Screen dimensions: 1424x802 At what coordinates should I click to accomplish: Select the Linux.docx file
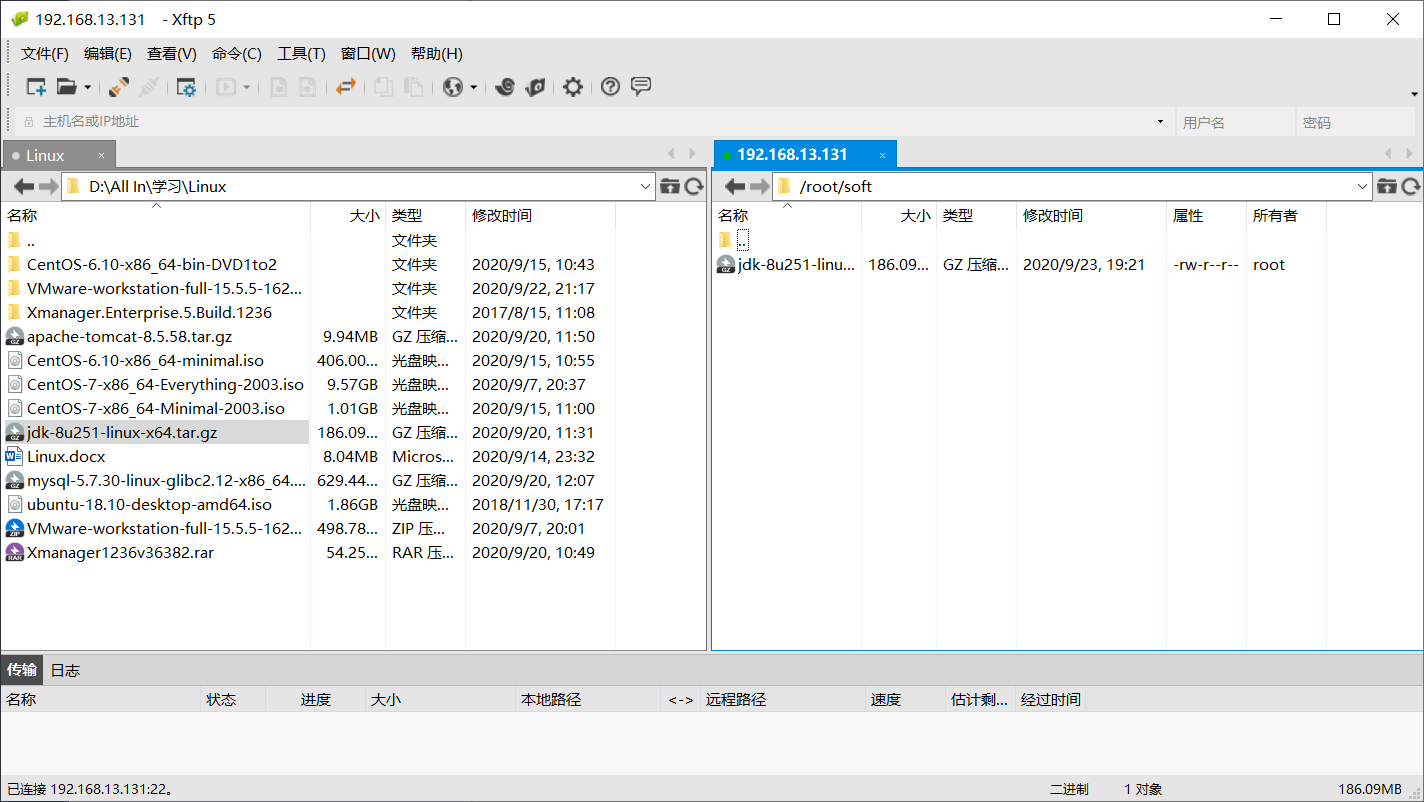[66, 457]
